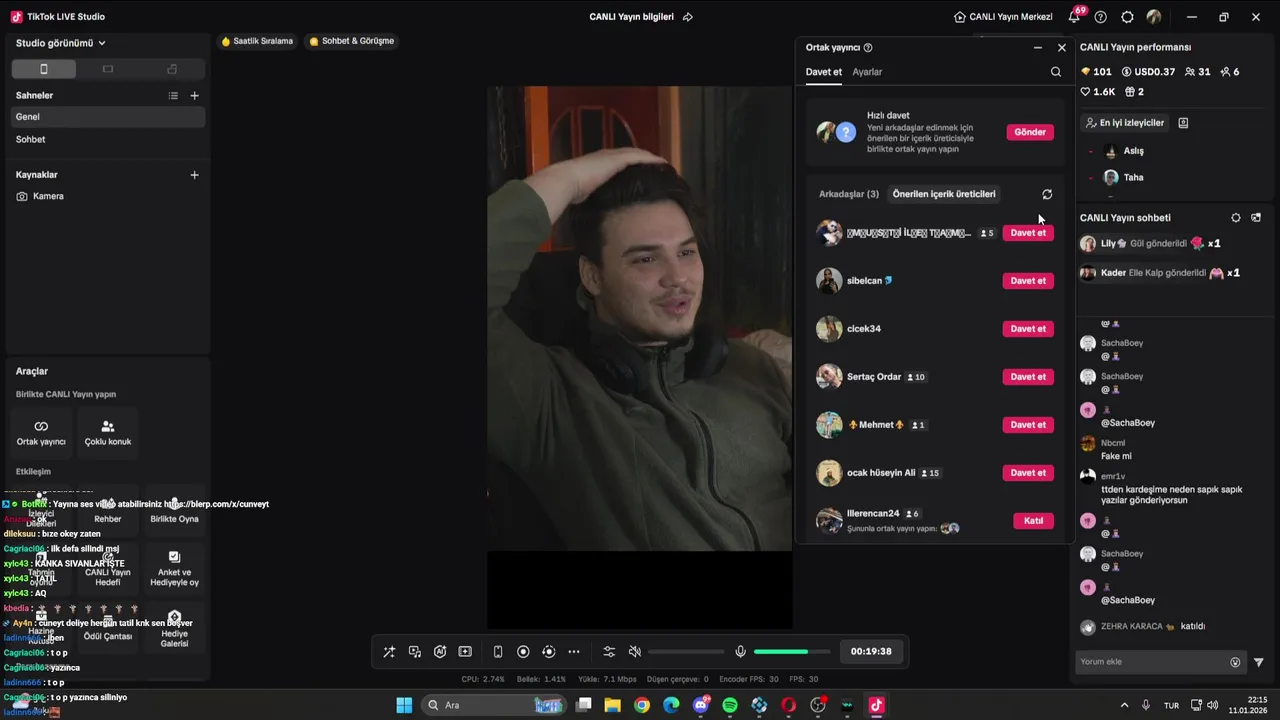Open the AI tools icon
1280x720 pixels.
[x=440, y=652]
